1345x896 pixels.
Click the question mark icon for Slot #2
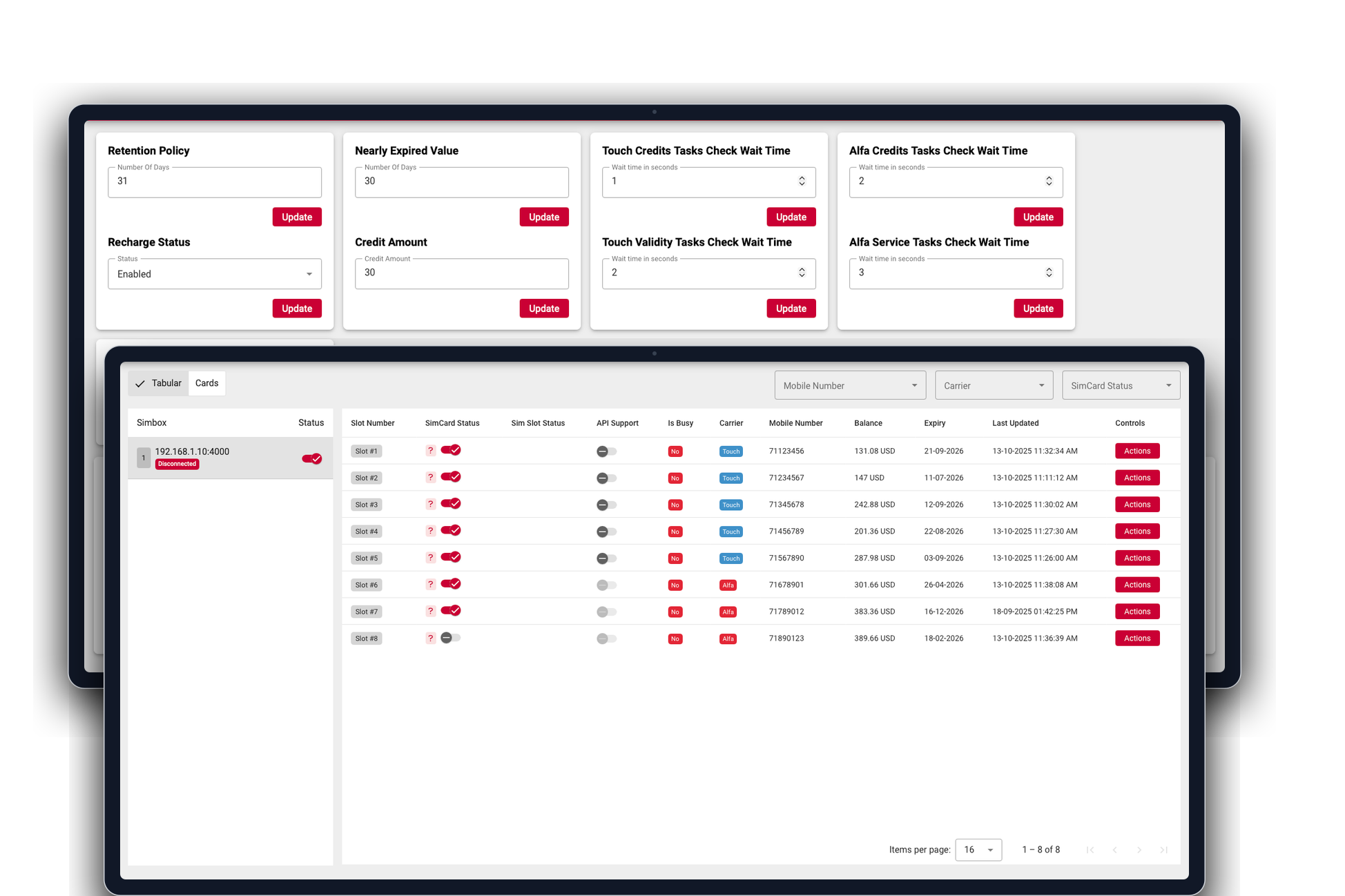click(x=430, y=478)
